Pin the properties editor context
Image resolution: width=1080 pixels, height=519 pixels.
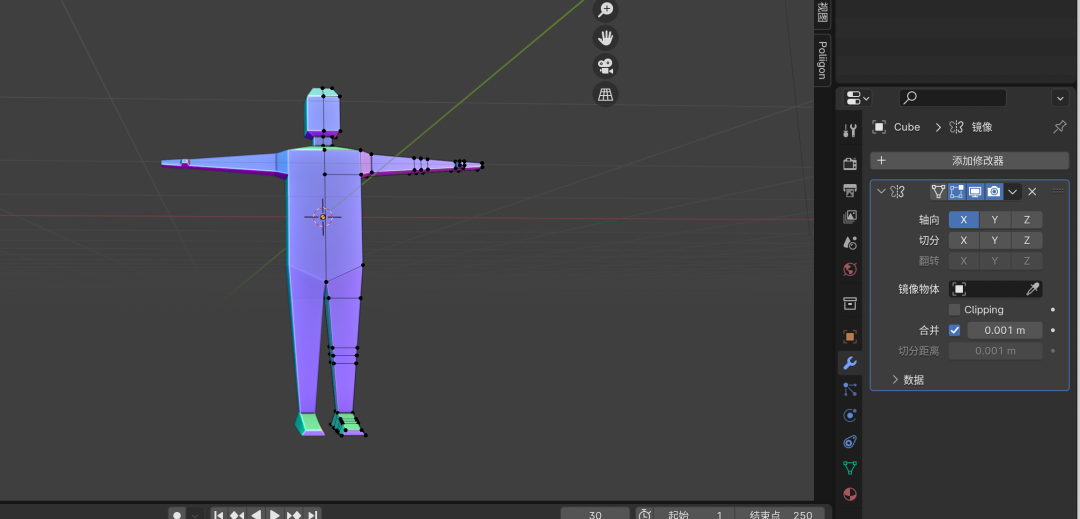pos(1059,127)
